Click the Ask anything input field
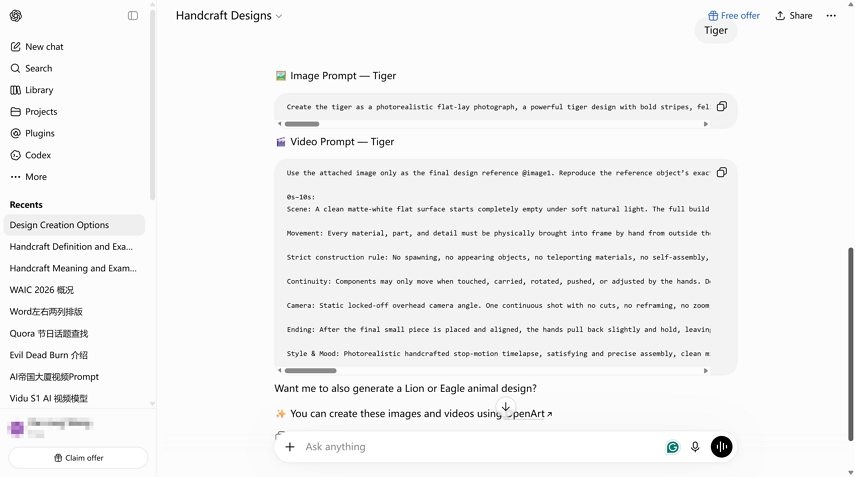Viewport: 855px width, 477px height. (x=480, y=447)
